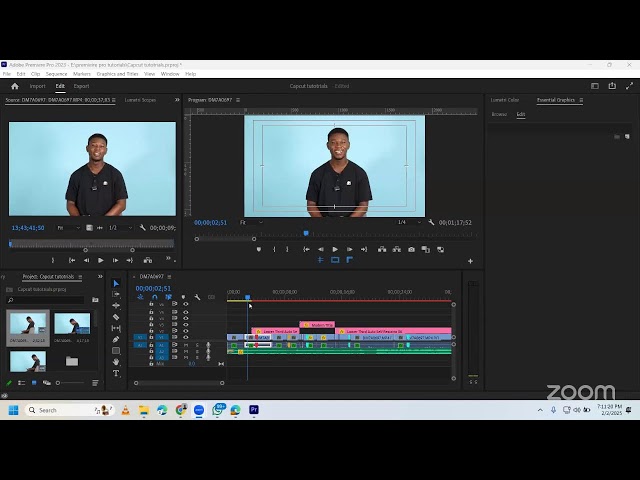The width and height of the screenshot is (640, 480).
Task: Toggle Linked Selection in Timeline
Action: click(x=169, y=297)
